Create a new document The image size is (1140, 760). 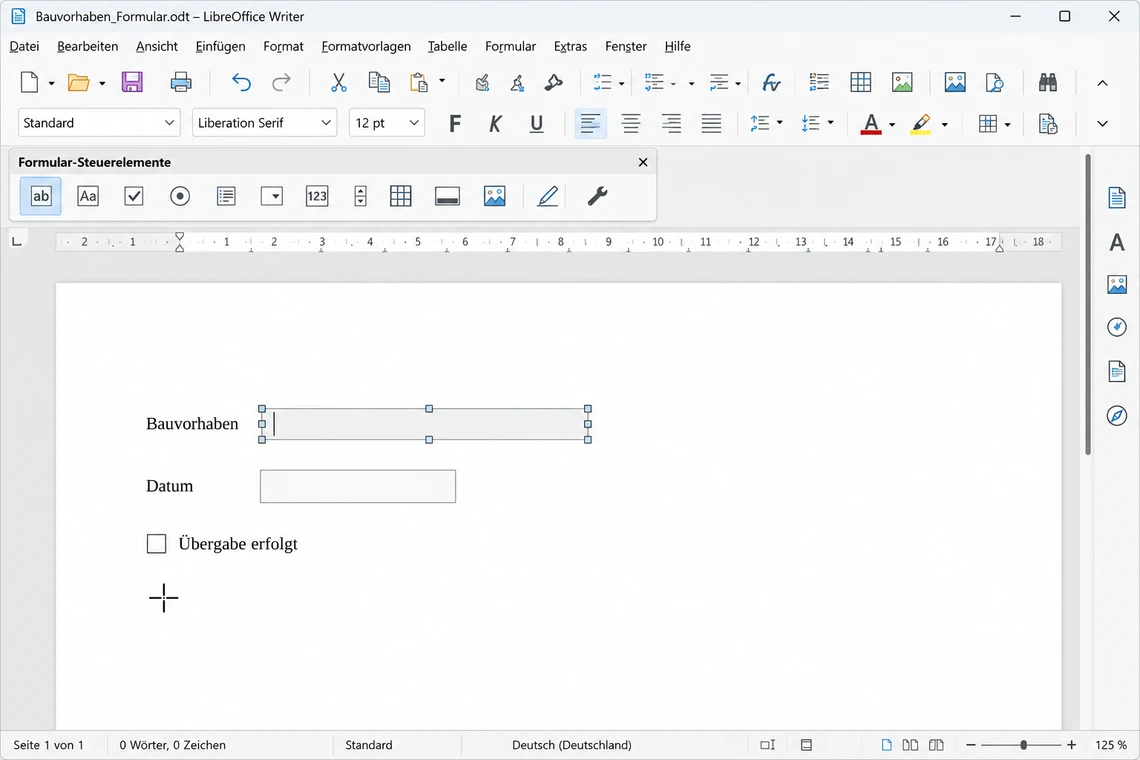point(29,83)
